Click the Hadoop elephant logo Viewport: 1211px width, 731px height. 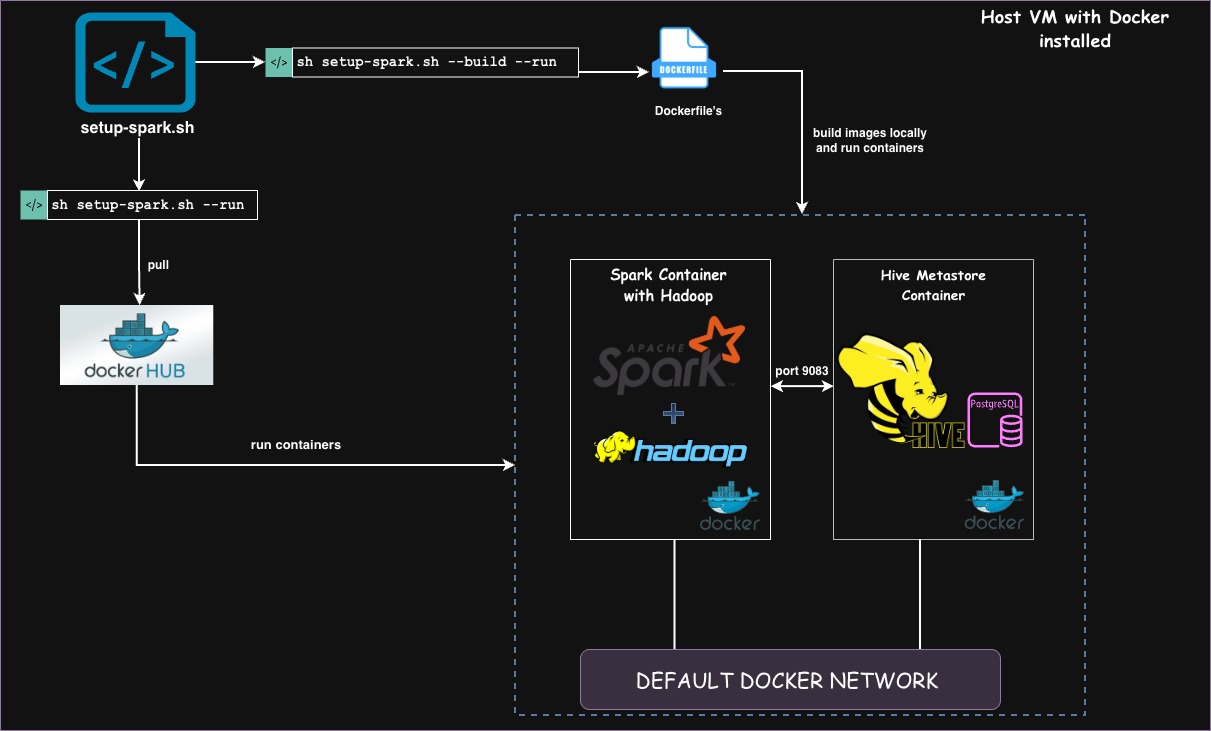(670, 451)
